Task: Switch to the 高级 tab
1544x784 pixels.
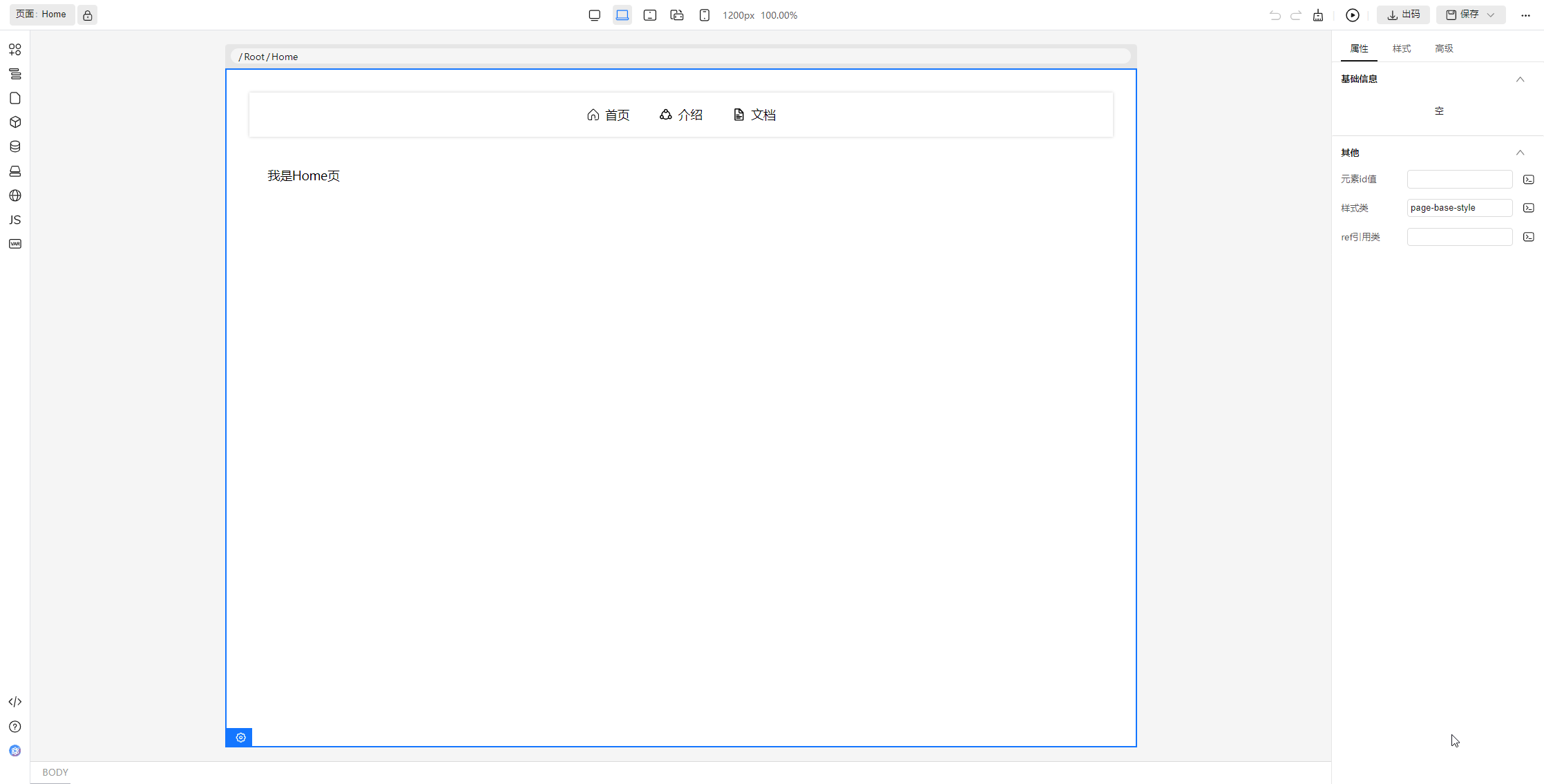Action: pos(1443,48)
